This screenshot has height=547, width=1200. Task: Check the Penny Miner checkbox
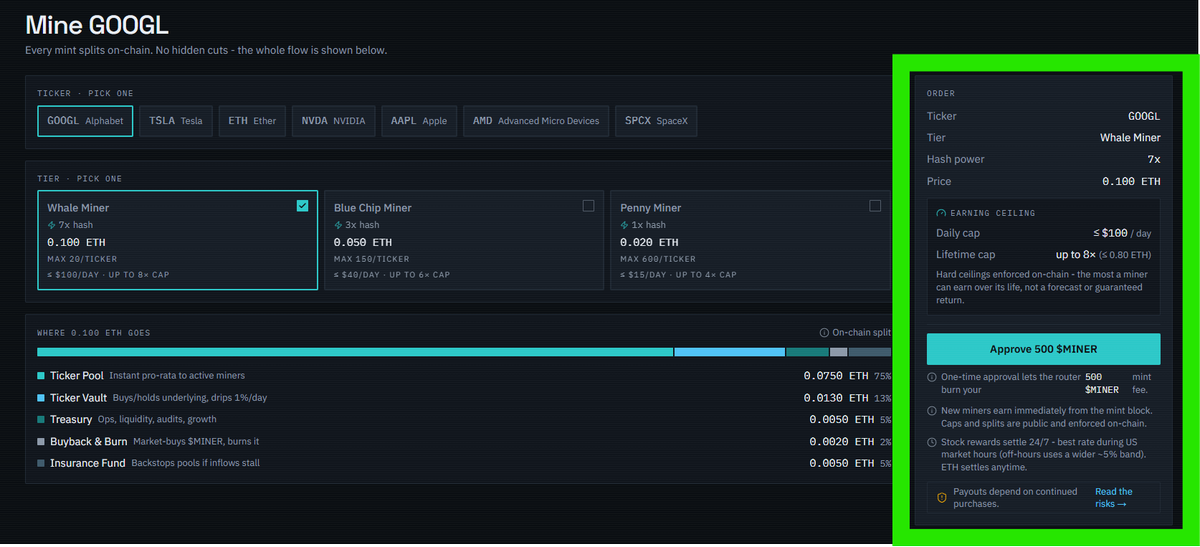[875, 206]
